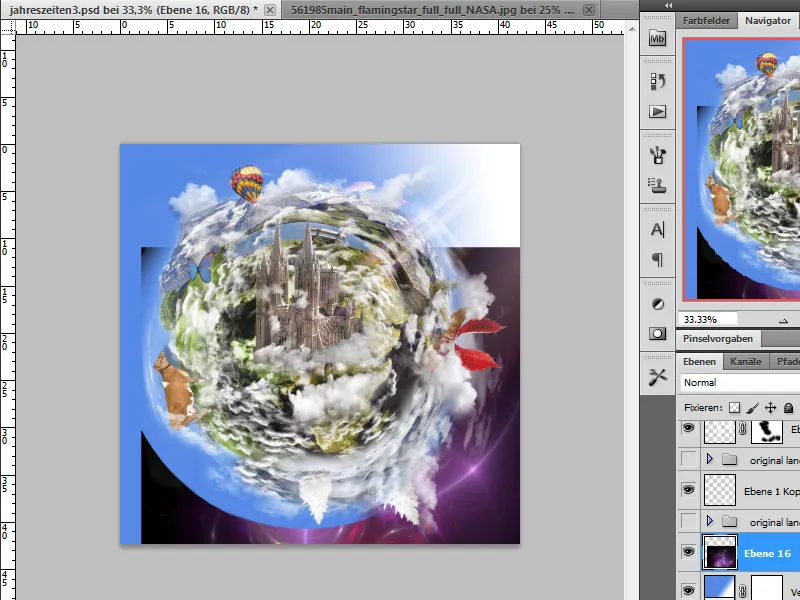Click the folder icon of the group above Ebene 16
800x600 pixels.
[x=730, y=521]
